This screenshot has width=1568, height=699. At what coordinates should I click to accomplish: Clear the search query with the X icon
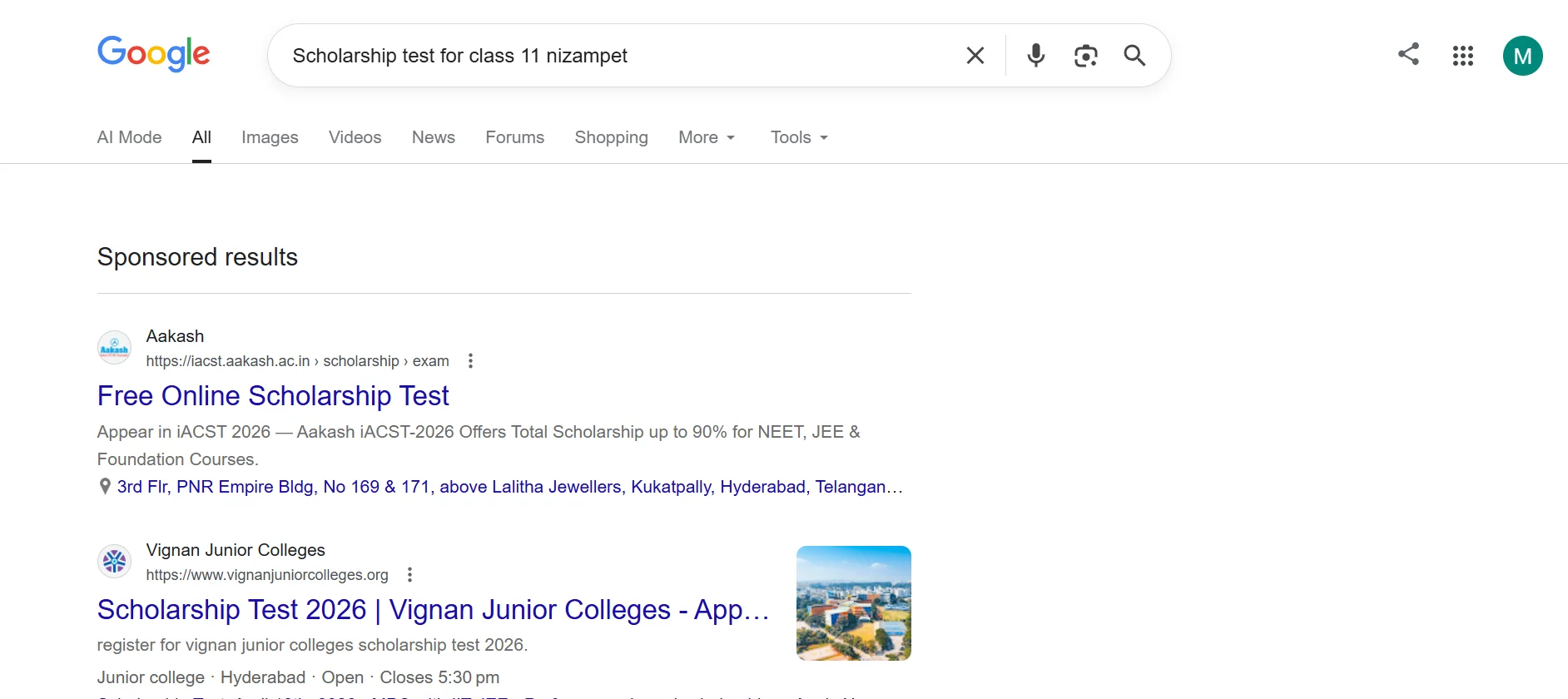click(975, 56)
